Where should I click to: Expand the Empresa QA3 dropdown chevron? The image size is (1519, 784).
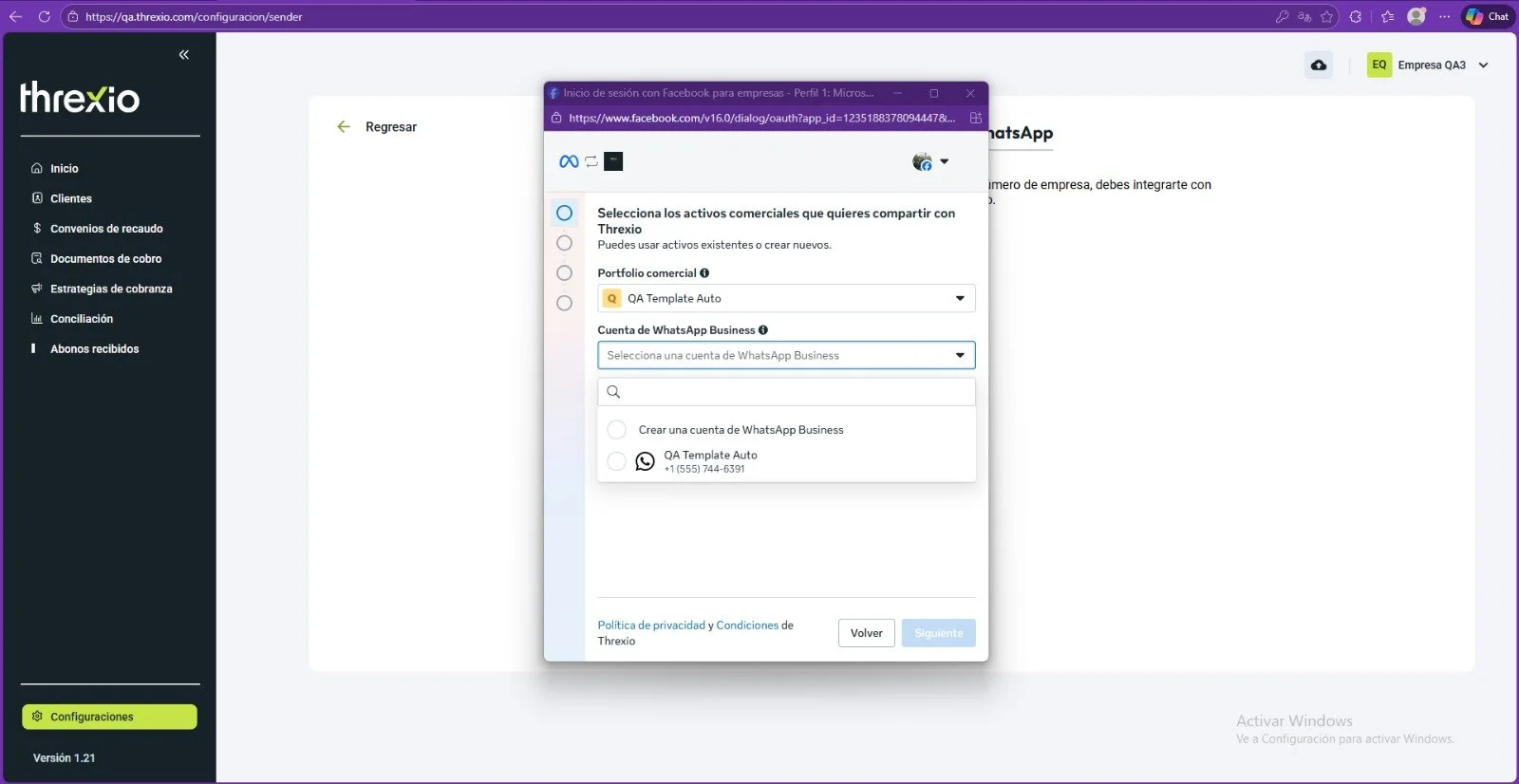coord(1483,65)
